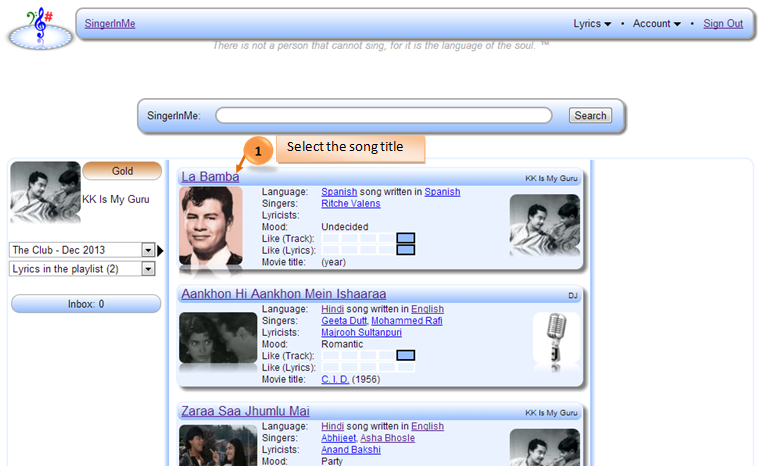The width and height of the screenshot is (763, 466).
Task: Click first Spanish language link for La Bamba
Action: 339,192
